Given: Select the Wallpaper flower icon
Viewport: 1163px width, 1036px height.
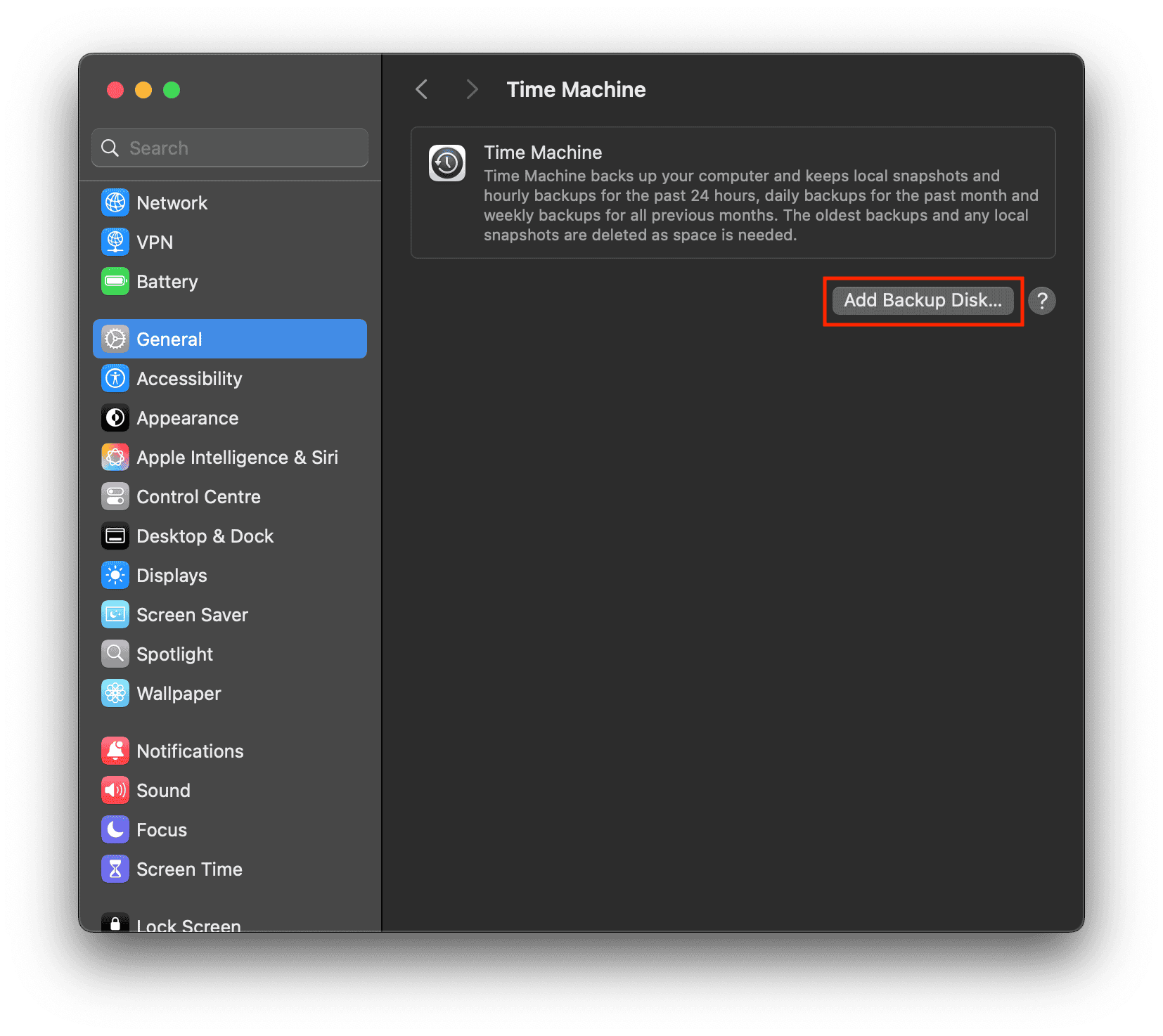Looking at the screenshot, I should [115, 694].
